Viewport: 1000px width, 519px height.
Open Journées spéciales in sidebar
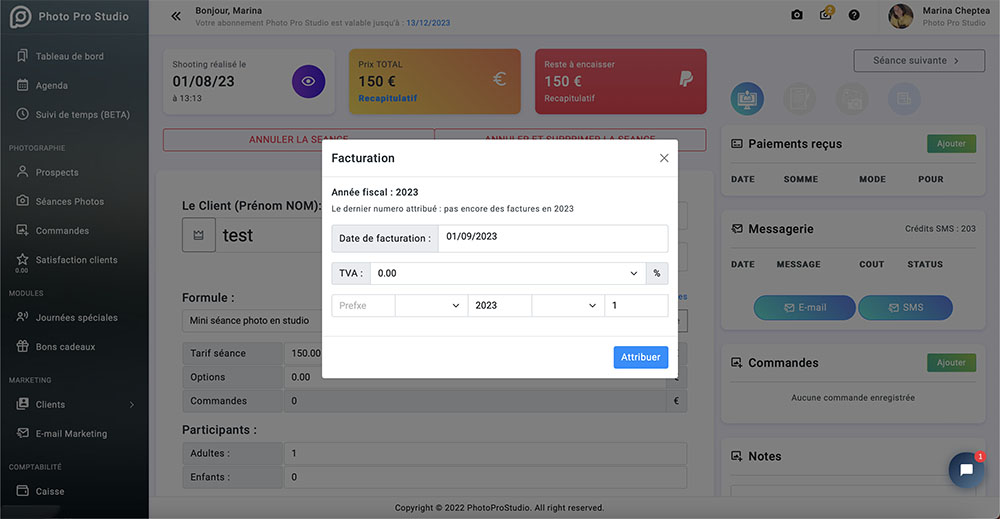(x=77, y=318)
